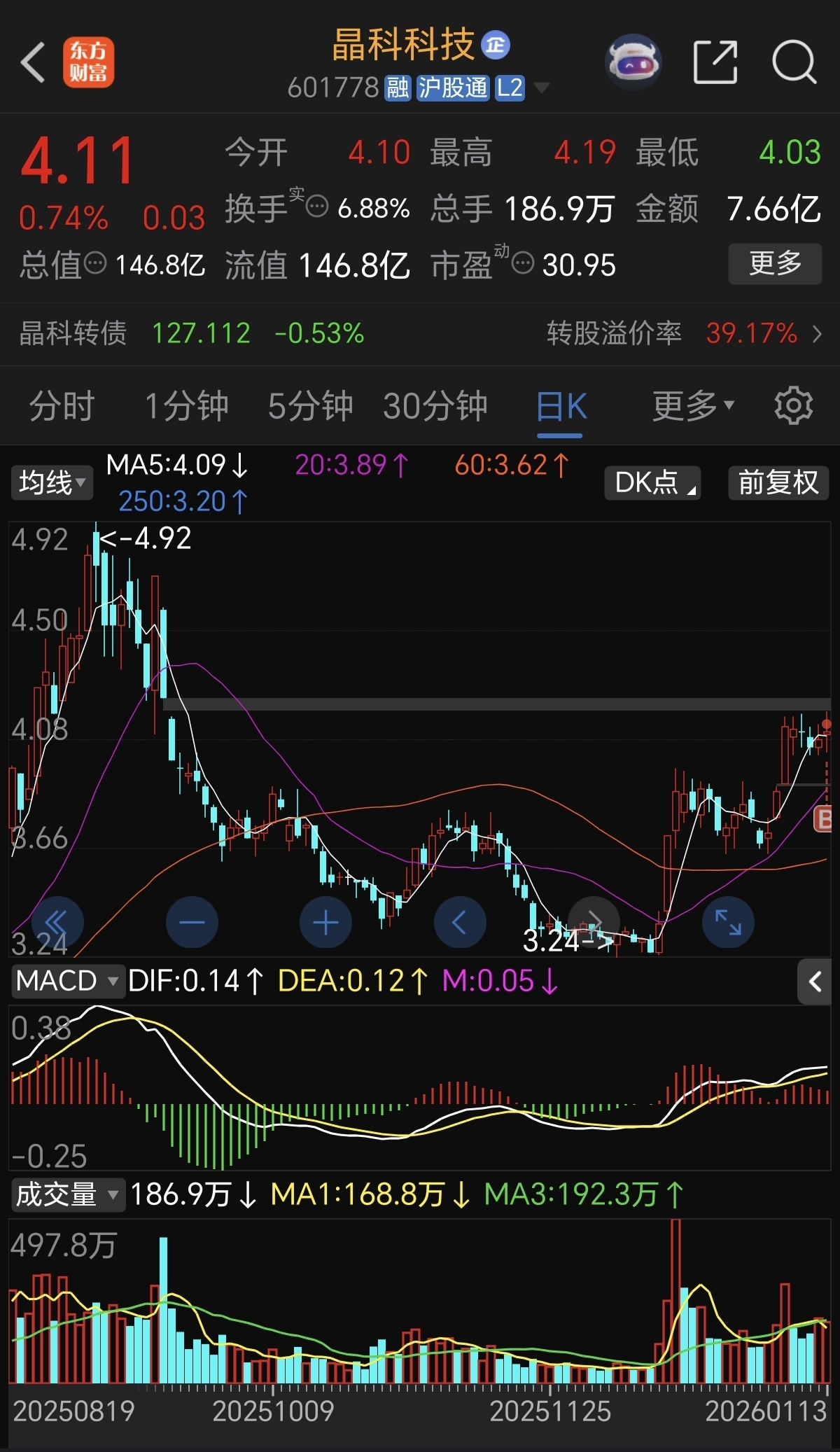Image resolution: width=840 pixels, height=1452 pixels.
Task: Switch to 5分钟 chart tab
Action: tap(310, 406)
